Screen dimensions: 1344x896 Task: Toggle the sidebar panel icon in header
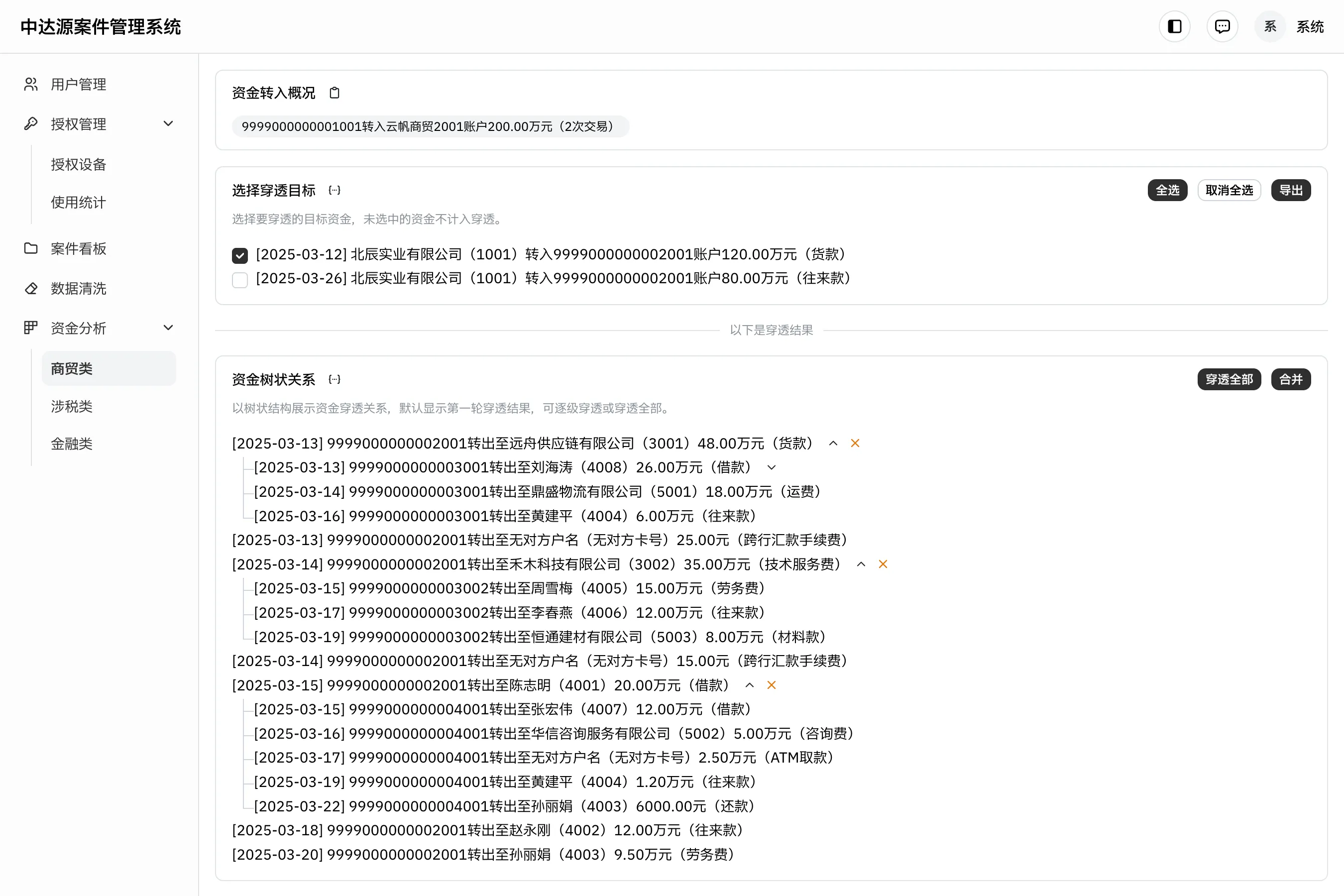point(1174,26)
